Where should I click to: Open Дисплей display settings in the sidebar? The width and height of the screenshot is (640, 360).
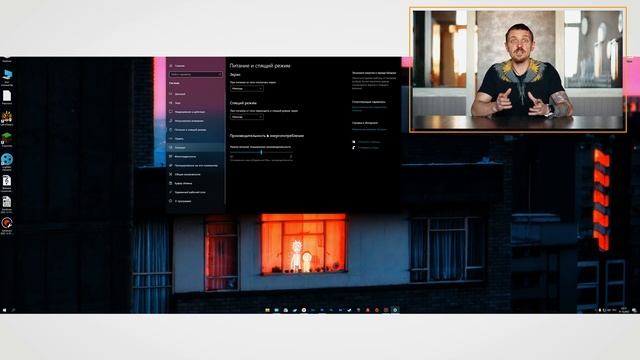coord(178,94)
